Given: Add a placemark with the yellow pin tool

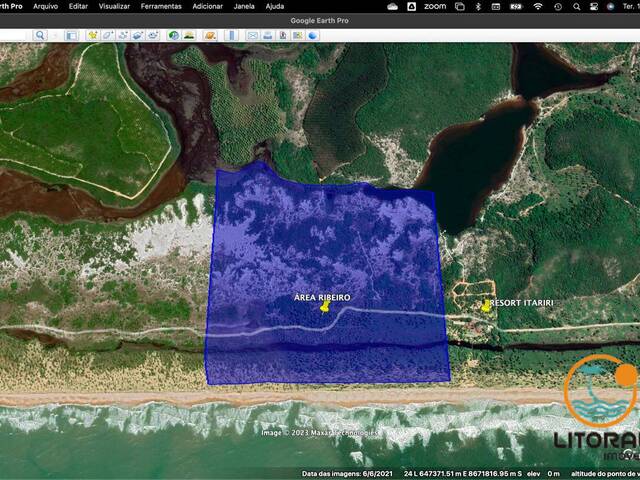Looking at the screenshot, I should (x=92, y=35).
